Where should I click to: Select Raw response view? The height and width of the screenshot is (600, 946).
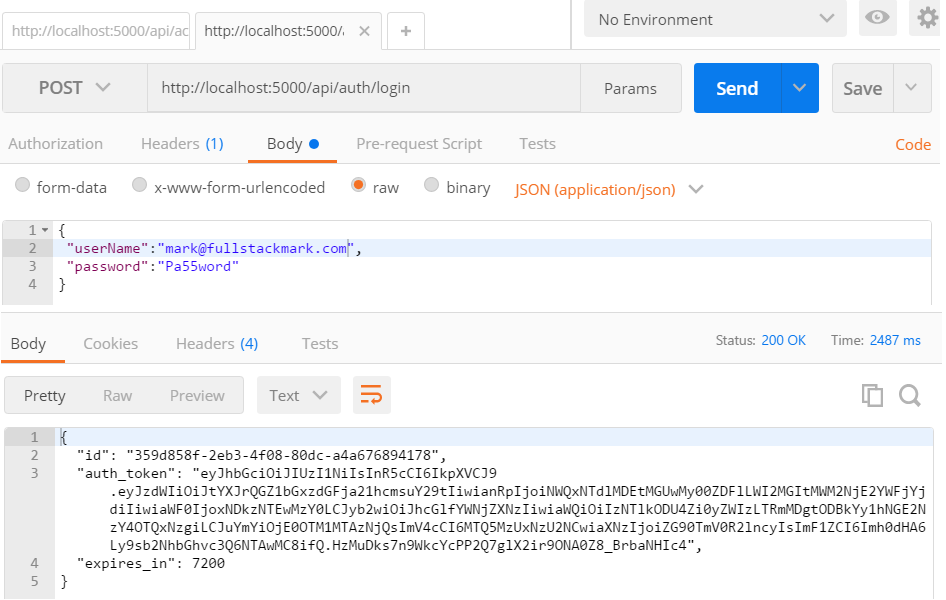coord(118,395)
